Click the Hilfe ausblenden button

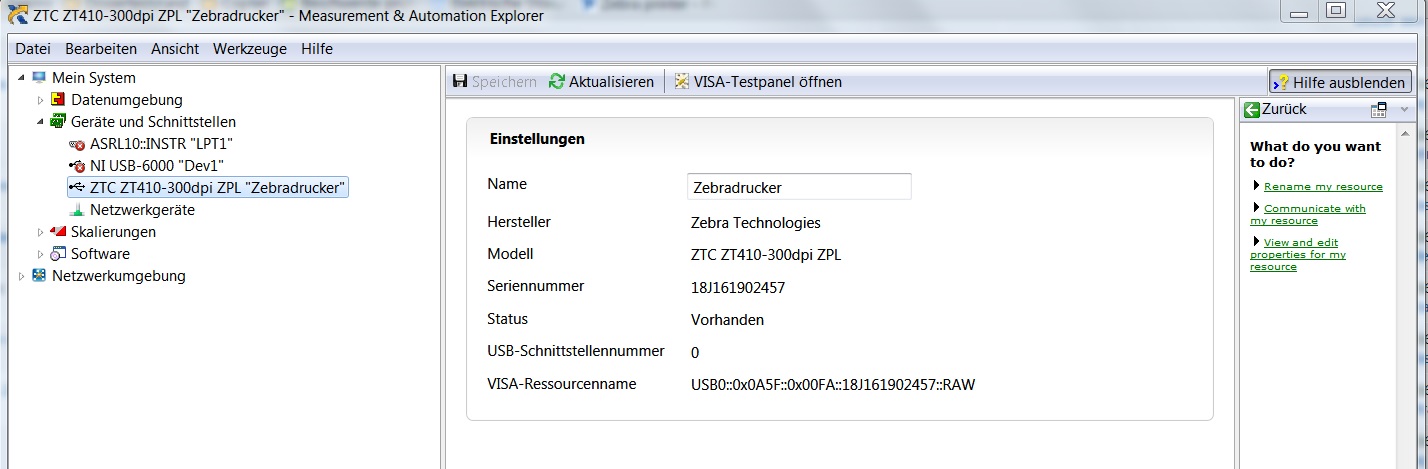(x=1340, y=82)
